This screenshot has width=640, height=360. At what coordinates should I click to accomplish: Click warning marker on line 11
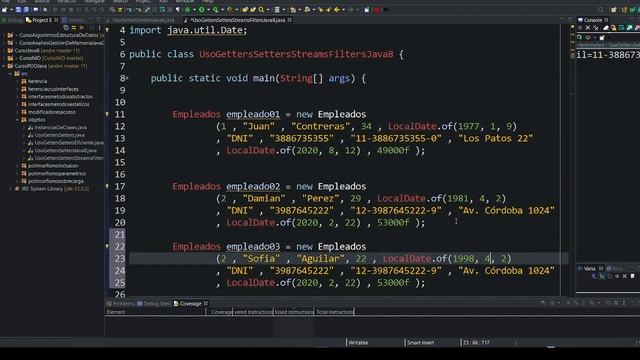(107, 114)
